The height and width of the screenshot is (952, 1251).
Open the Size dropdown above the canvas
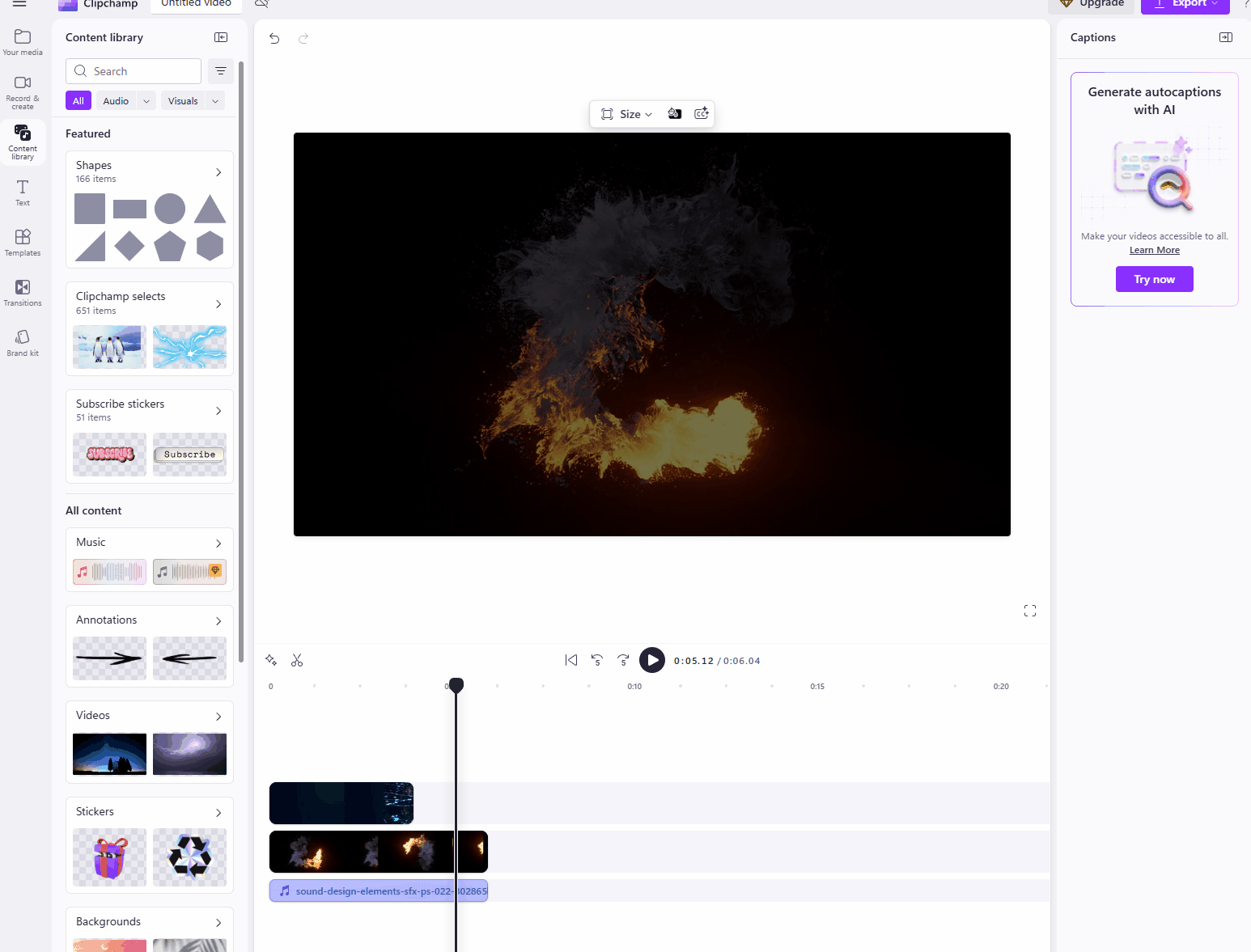(x=626, y=113)
